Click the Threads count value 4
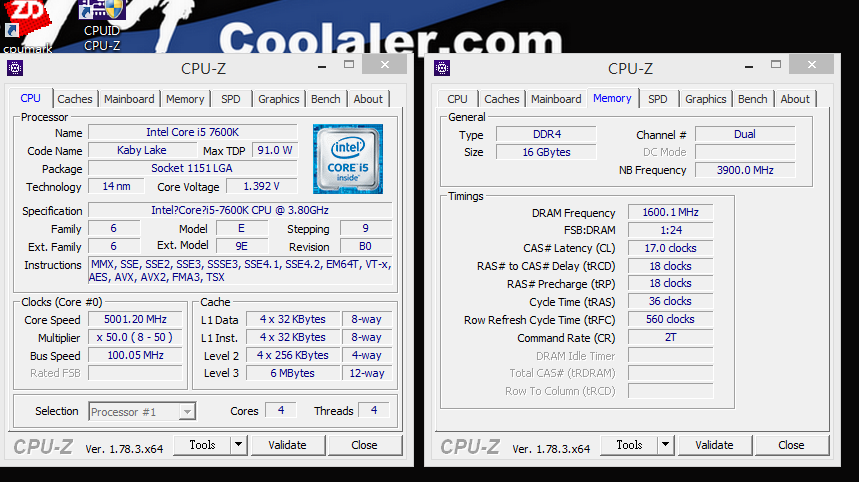Viewport: 859px width, 482px height. [x=374, y=410]
